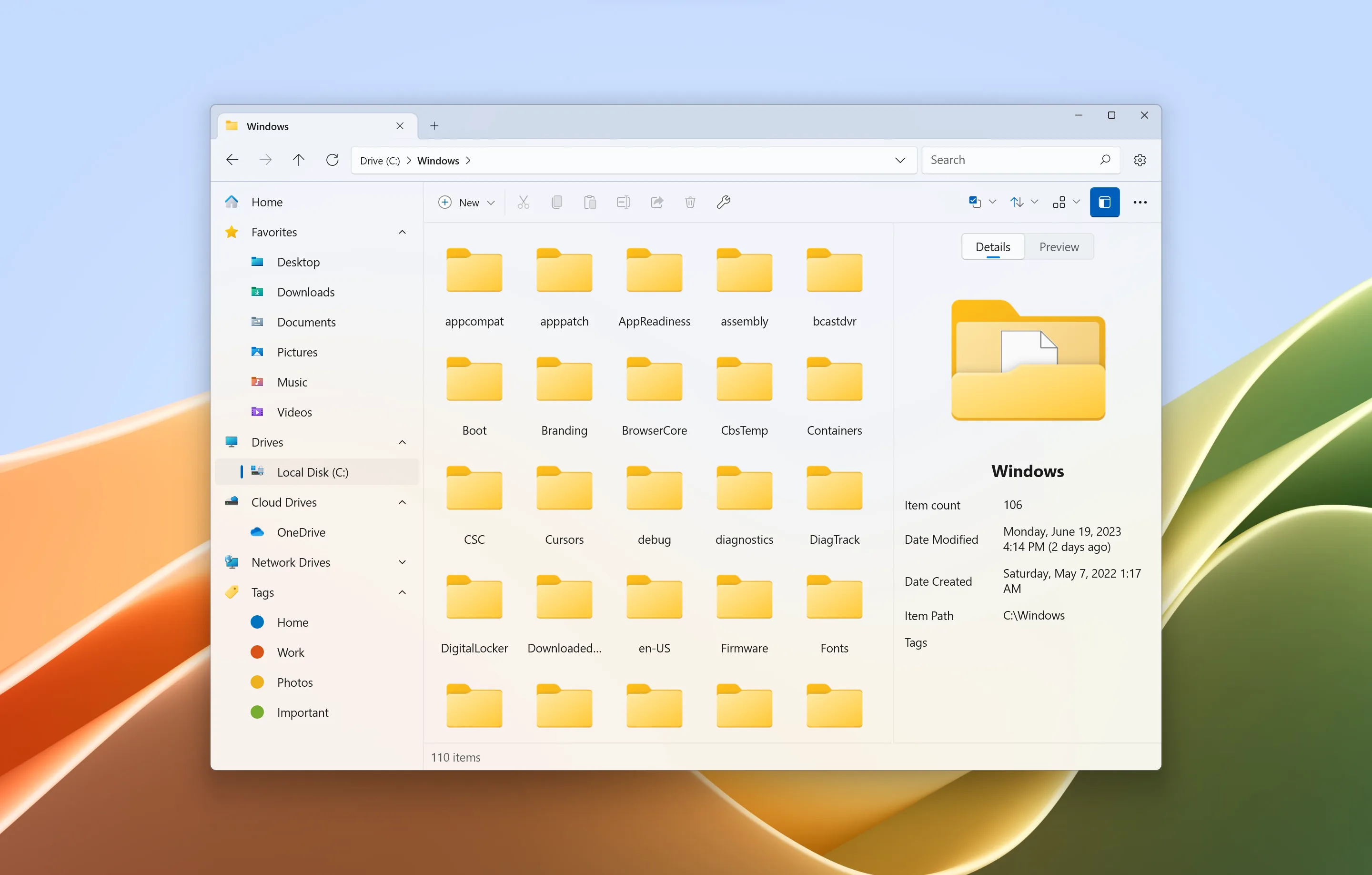
Task: Click the Delete trash icon
Action: 690,203
